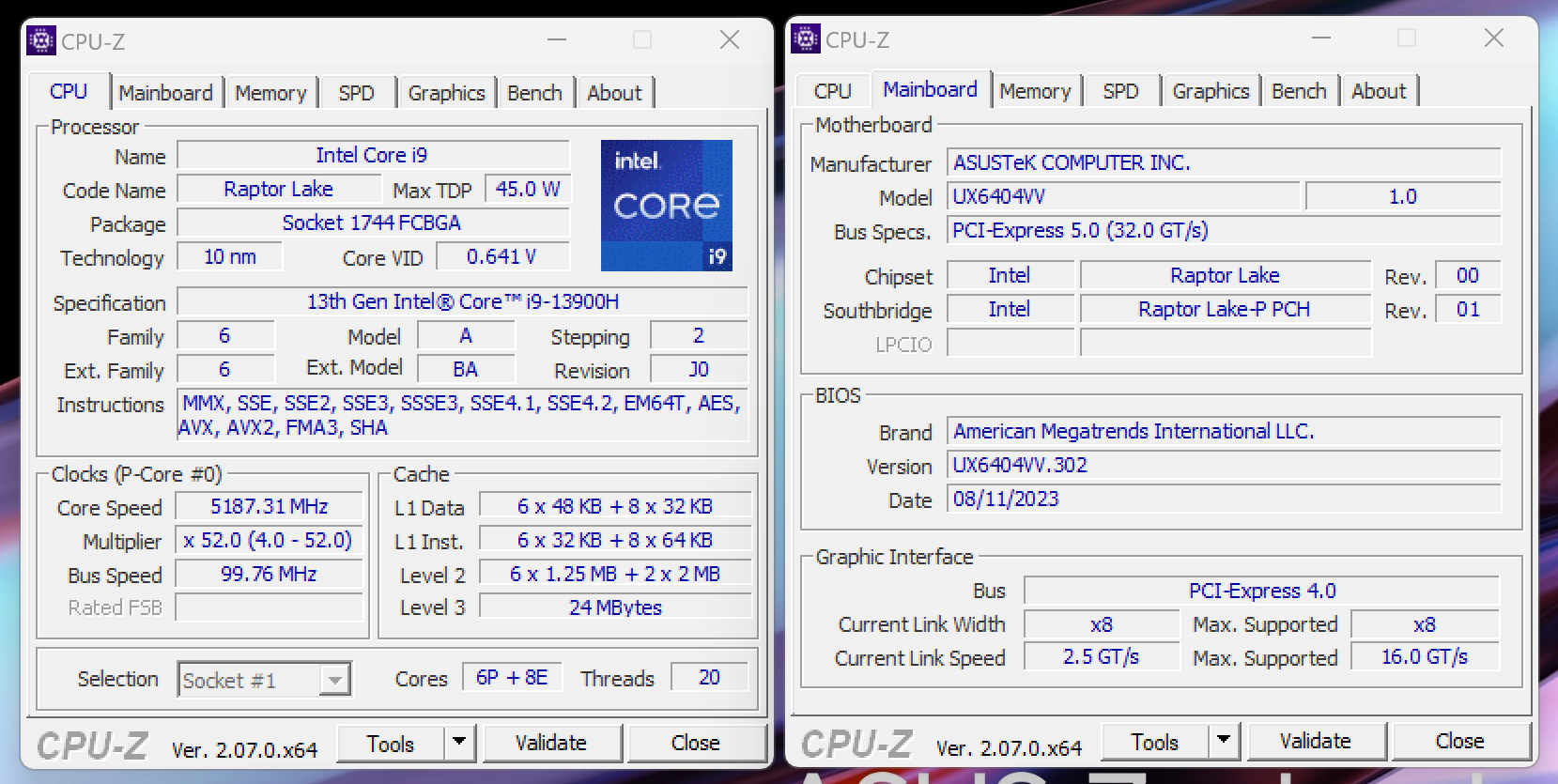This screenshot has width=1558, height=784.
Task: Click Specification '13th Gen Intel Core i9-13900H'
Action: pos(463,301)
